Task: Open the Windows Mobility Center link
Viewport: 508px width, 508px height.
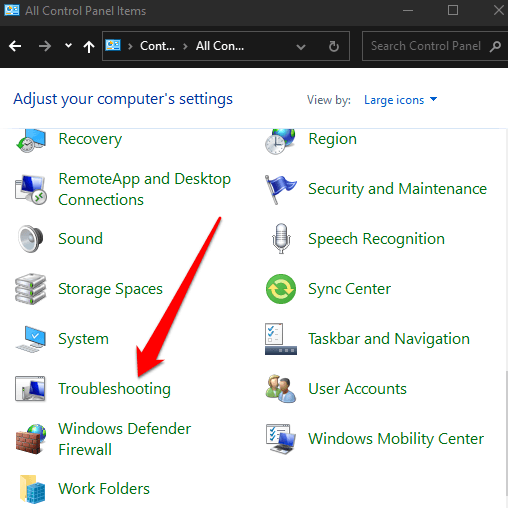Action: tap(396, 439)
